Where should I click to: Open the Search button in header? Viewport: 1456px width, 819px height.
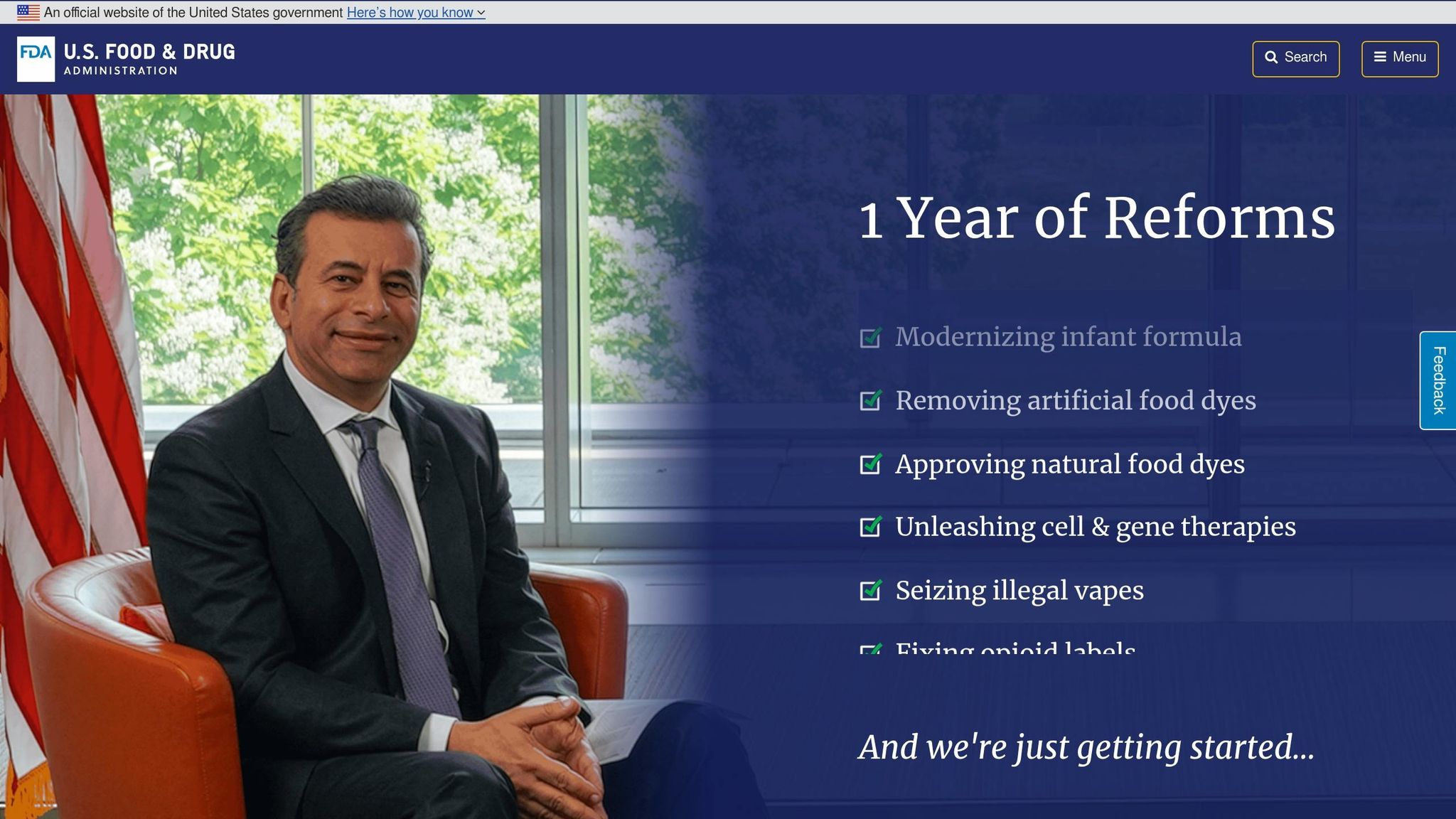pyautogui.click(x=1295, y=58)
